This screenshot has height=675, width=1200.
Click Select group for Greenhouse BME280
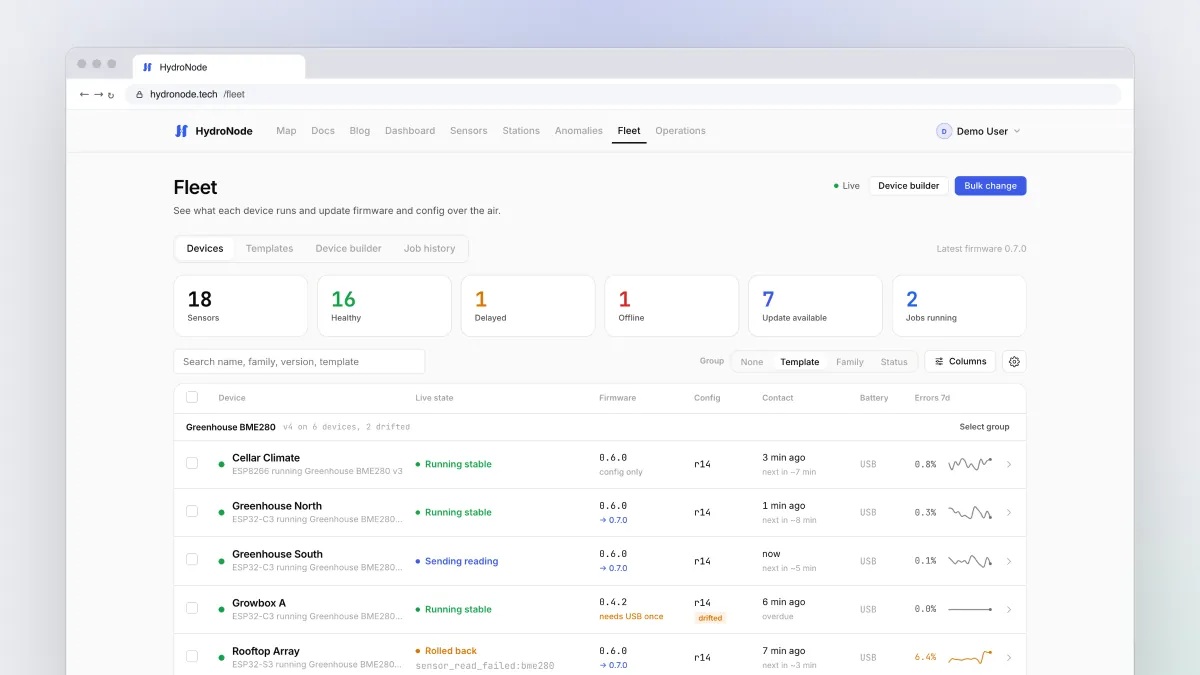(984, 427)
